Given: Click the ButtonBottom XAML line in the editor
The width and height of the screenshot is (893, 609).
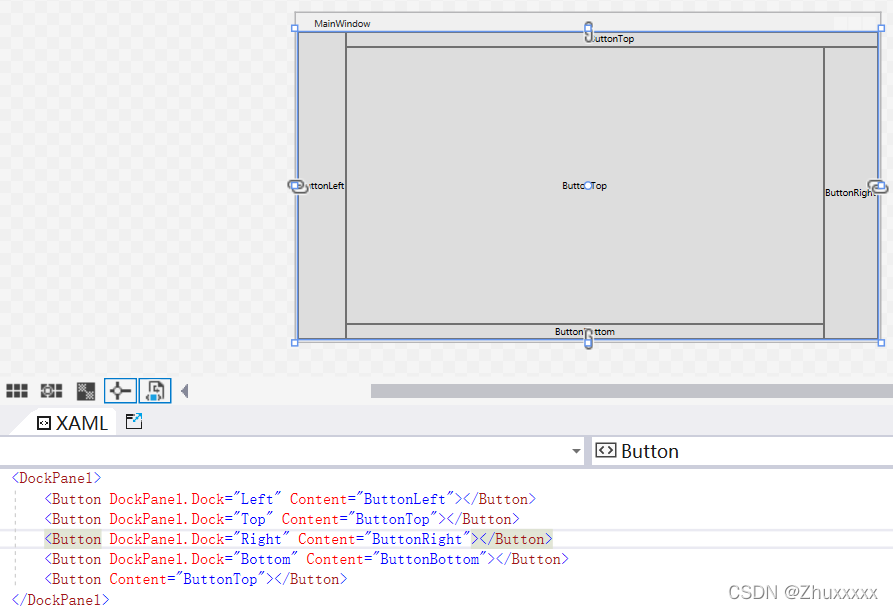Looking at the screenshot, I should 300,558.
